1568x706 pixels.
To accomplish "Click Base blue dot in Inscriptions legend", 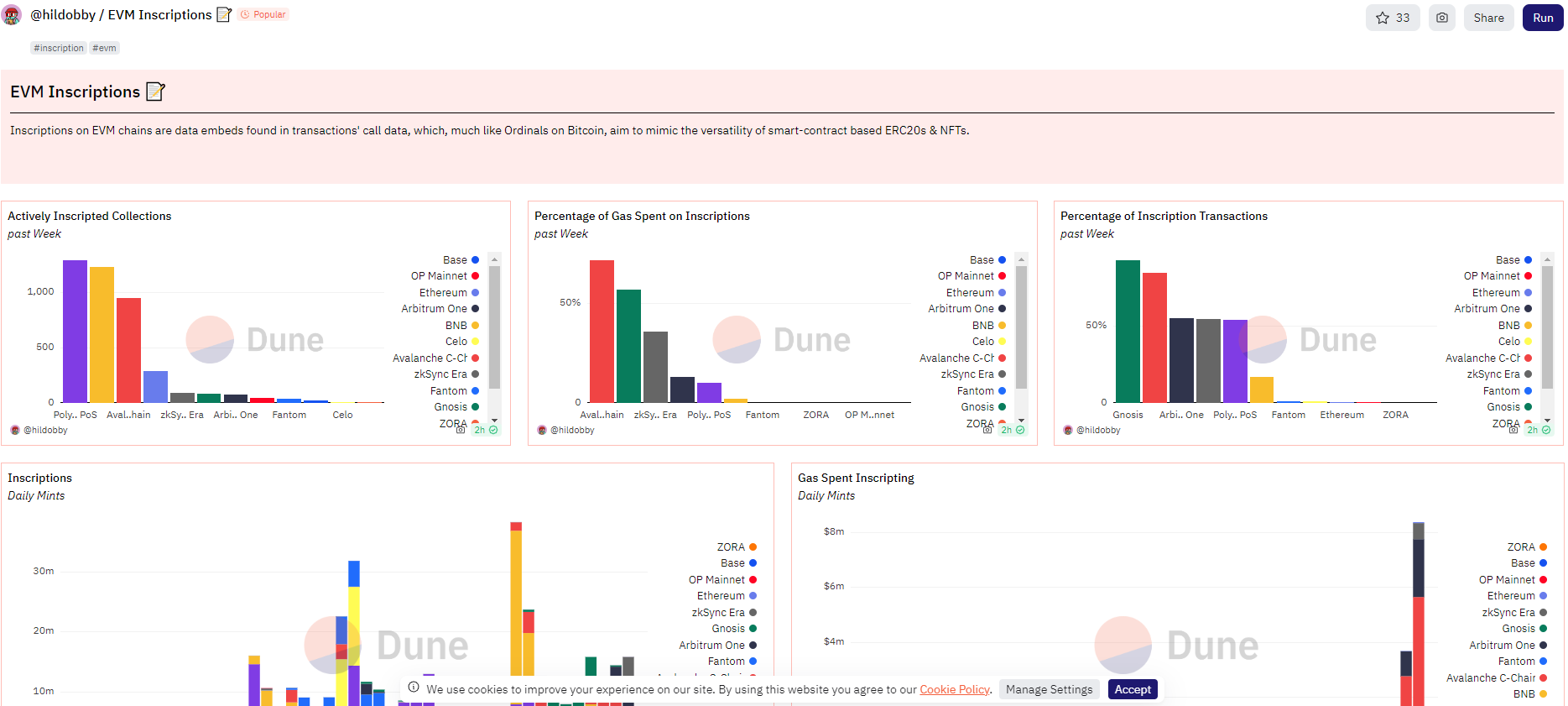I will click(753, 563).
